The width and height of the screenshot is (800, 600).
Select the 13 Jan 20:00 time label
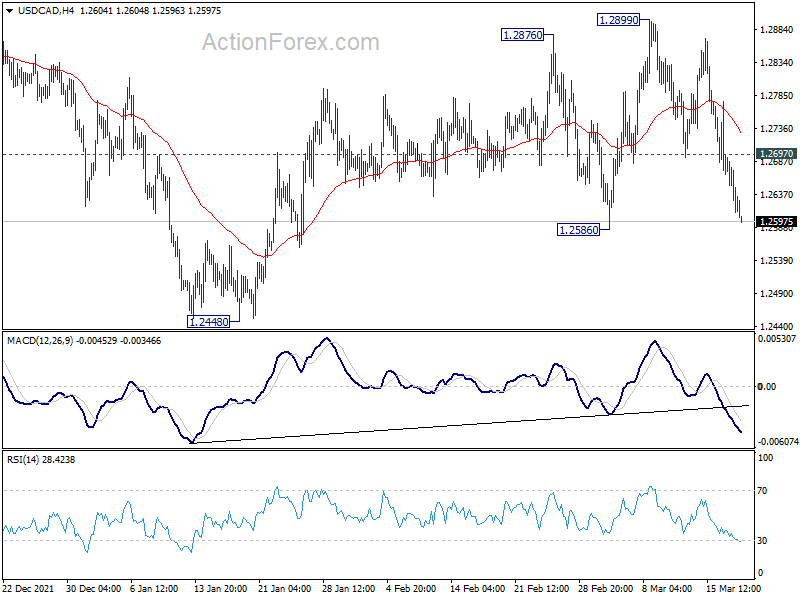point(220,589)
